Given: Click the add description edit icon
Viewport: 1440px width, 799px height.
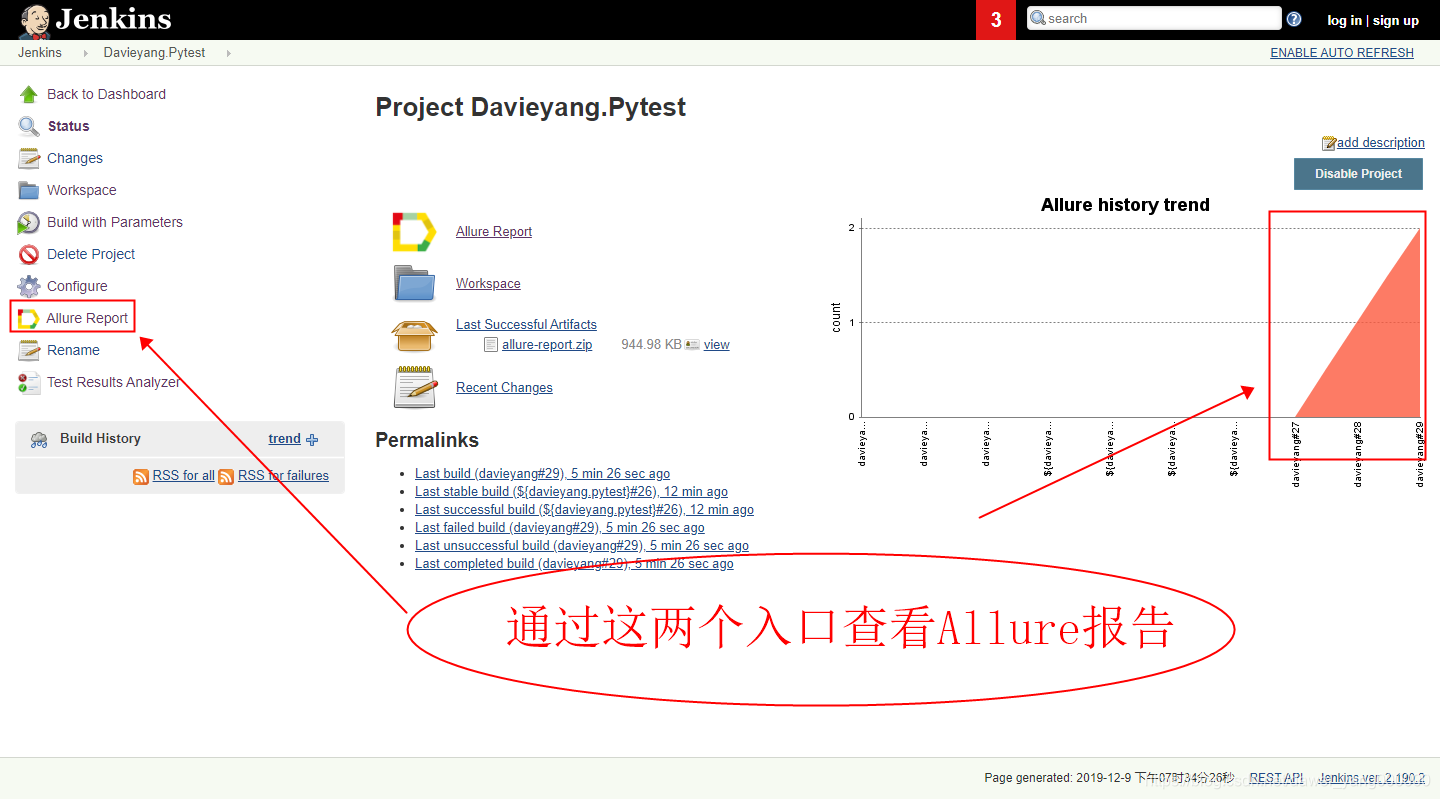Looking at the screenshot, I should point(1329,143).
